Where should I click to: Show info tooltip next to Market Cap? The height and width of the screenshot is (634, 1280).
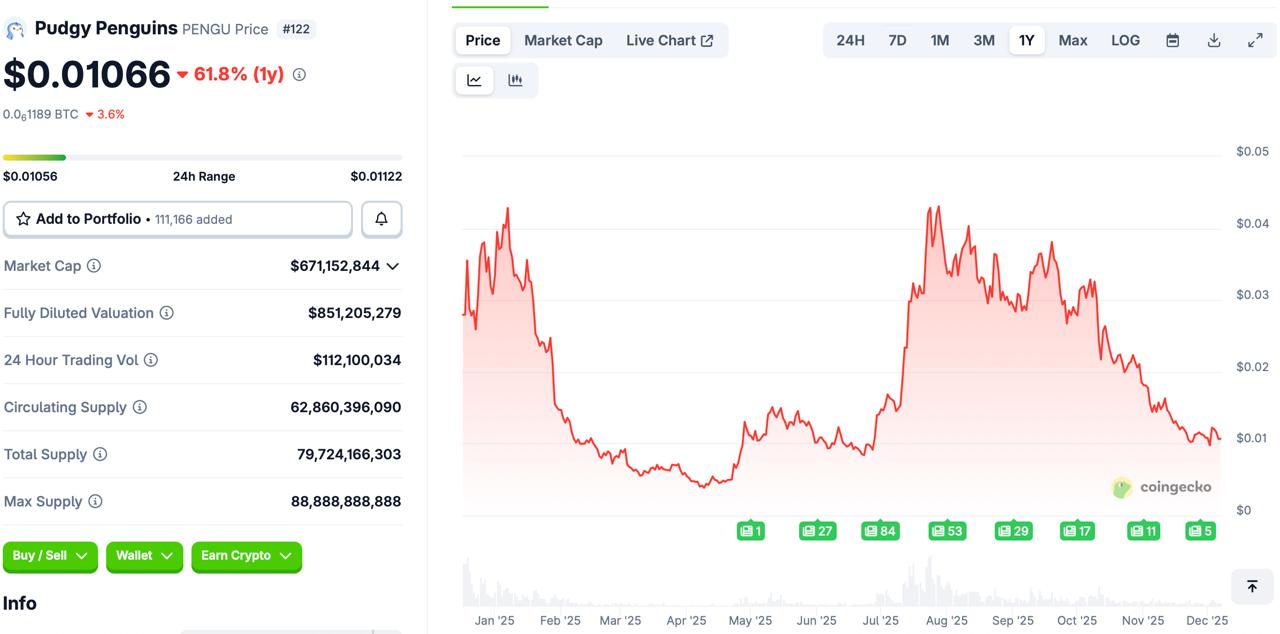tap(94, 266)
